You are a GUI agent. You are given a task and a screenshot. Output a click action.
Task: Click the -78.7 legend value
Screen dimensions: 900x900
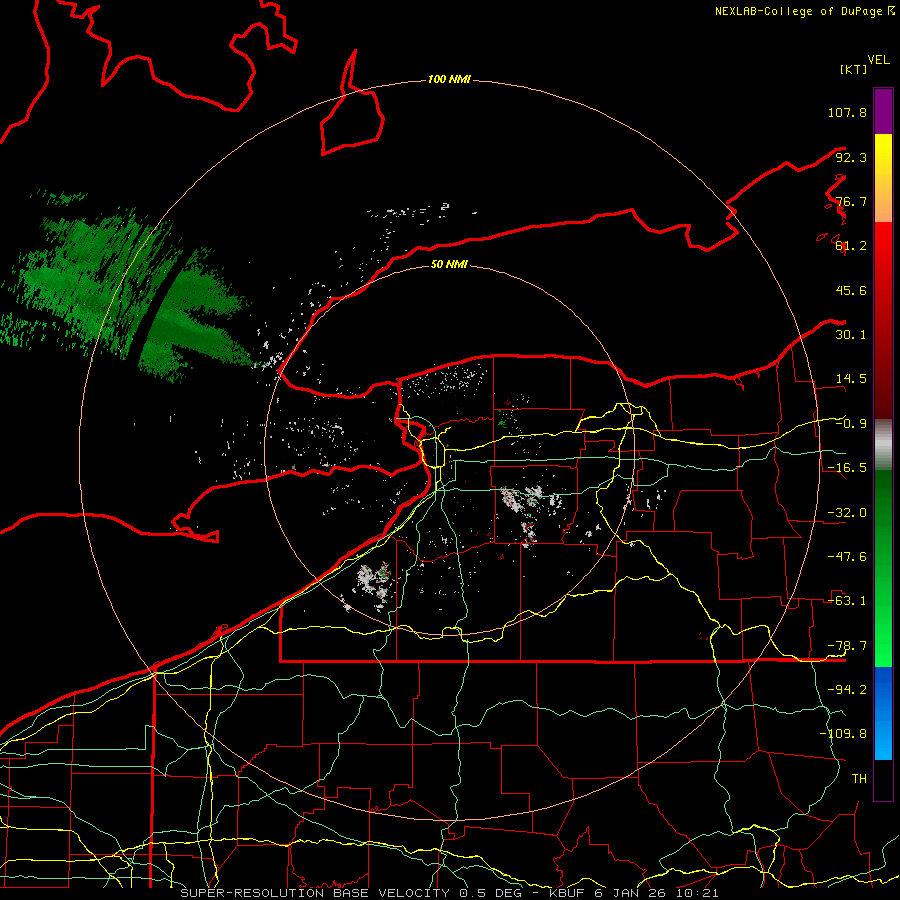847,646
